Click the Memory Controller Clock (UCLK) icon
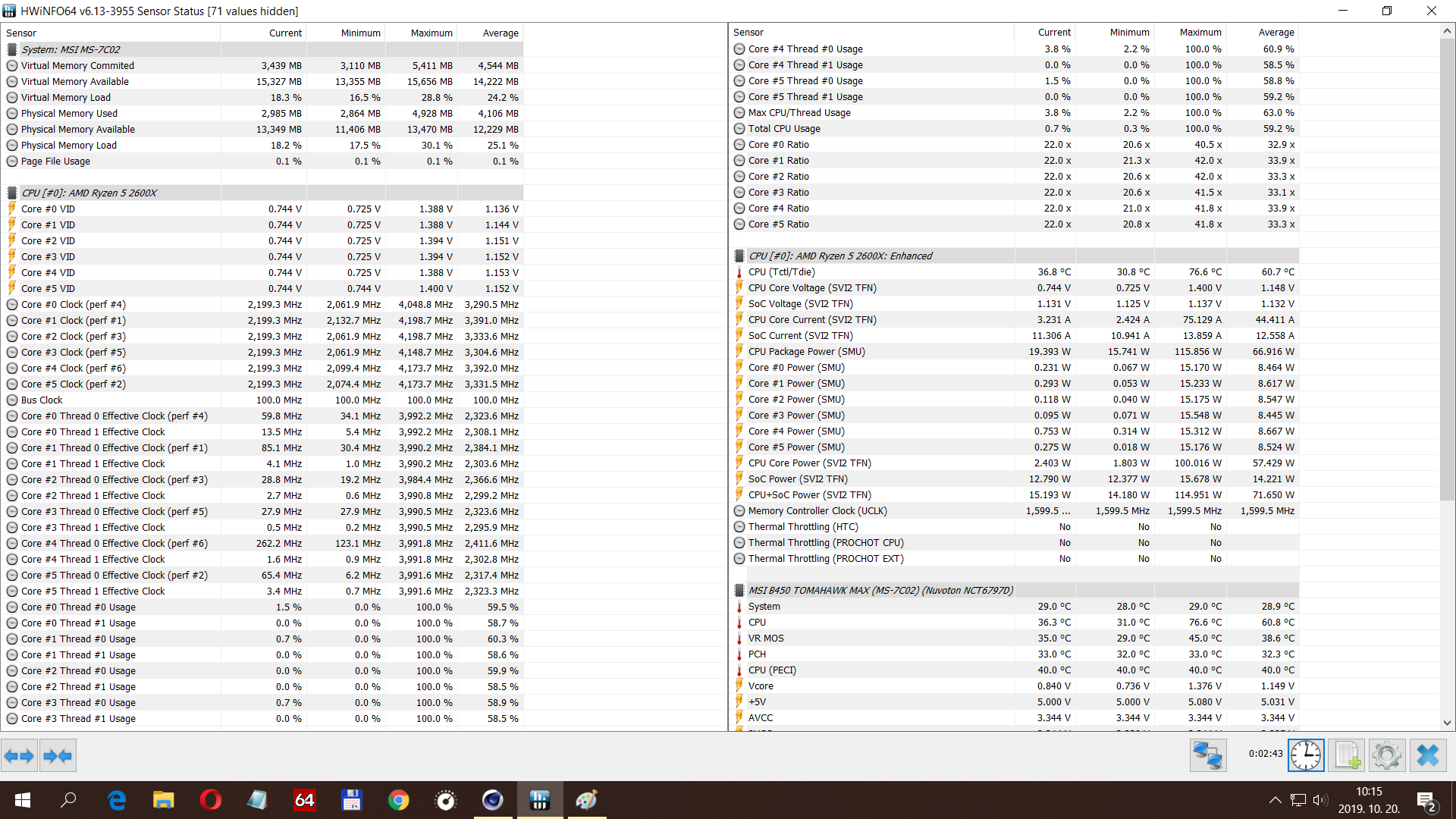Viewport: 1456px width, 819px height. tap(739, 510)
